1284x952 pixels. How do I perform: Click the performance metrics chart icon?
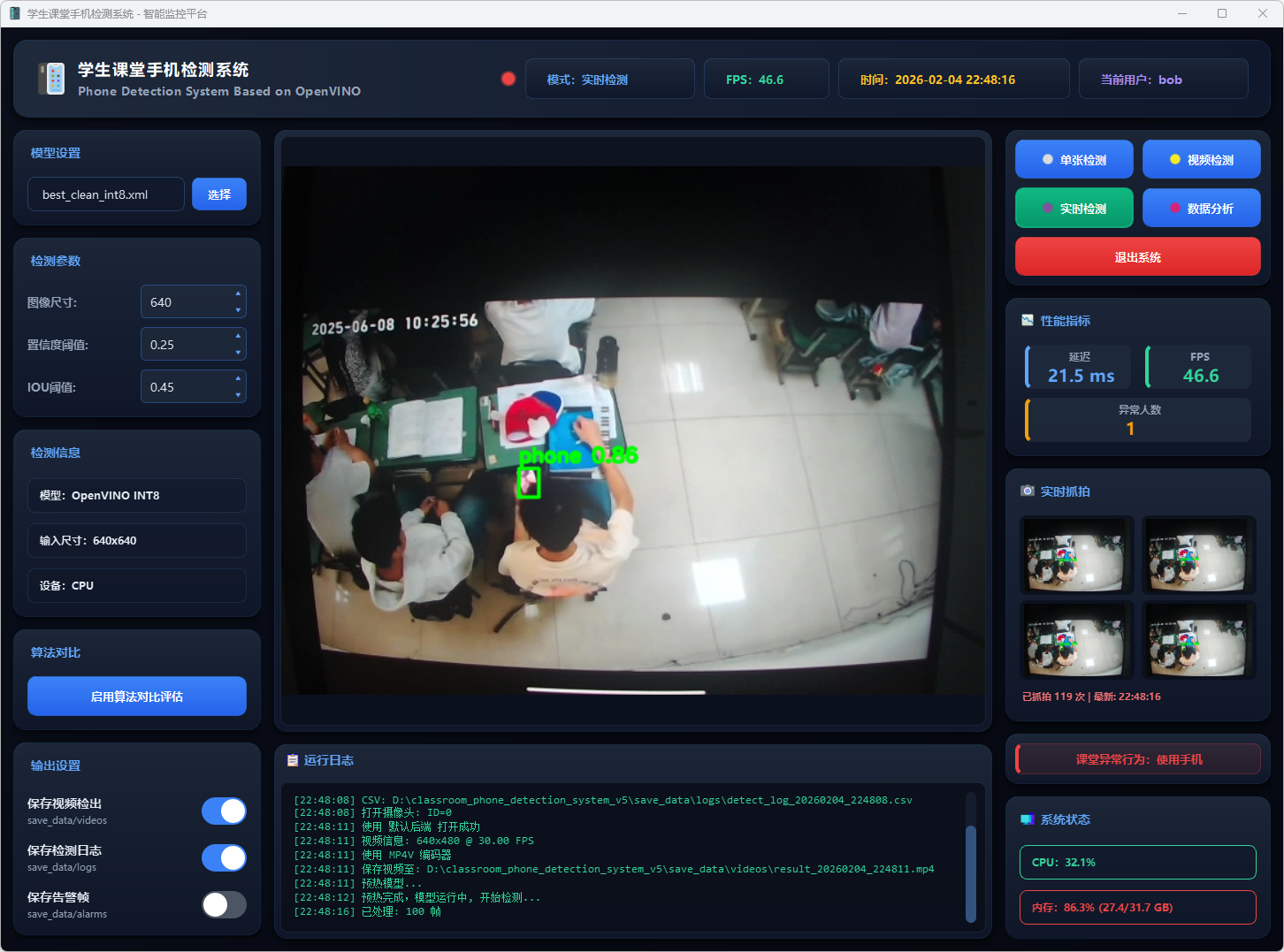(1028, 321)
